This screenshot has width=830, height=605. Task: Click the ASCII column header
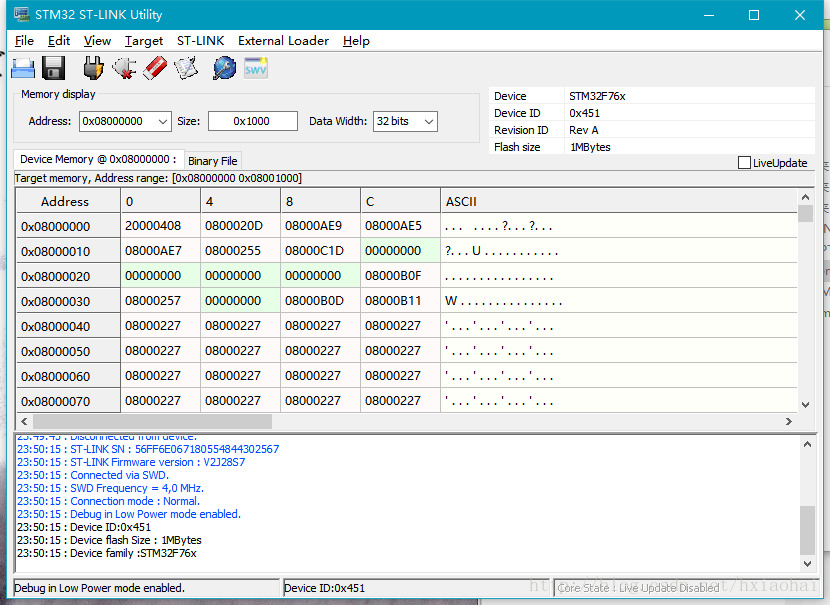pyautogui.click(x=619, y=201)
